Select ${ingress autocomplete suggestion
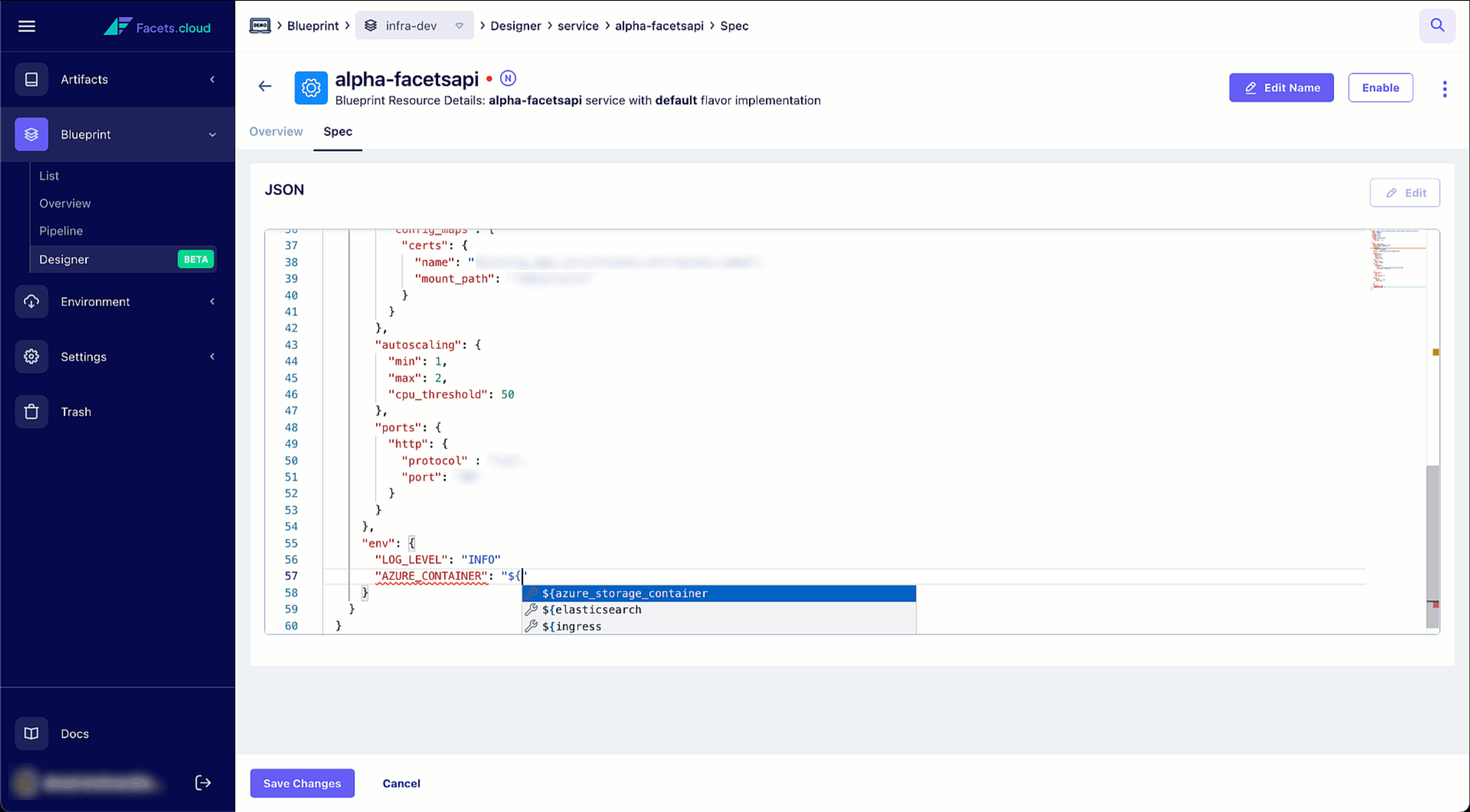Screen dimensions: 1470x812 click(719, 626)
